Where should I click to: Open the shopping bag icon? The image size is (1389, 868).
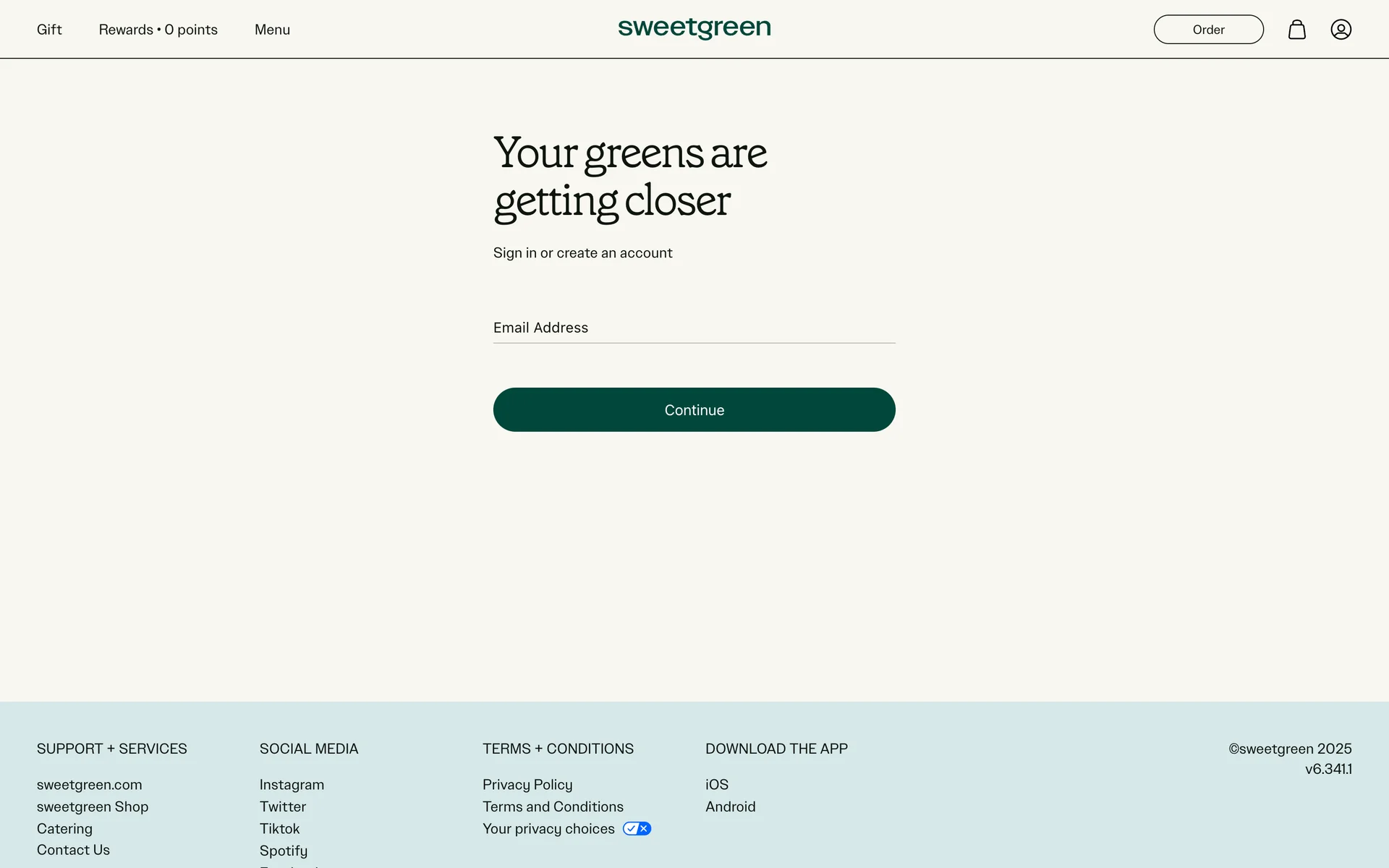pos(1296,30)
